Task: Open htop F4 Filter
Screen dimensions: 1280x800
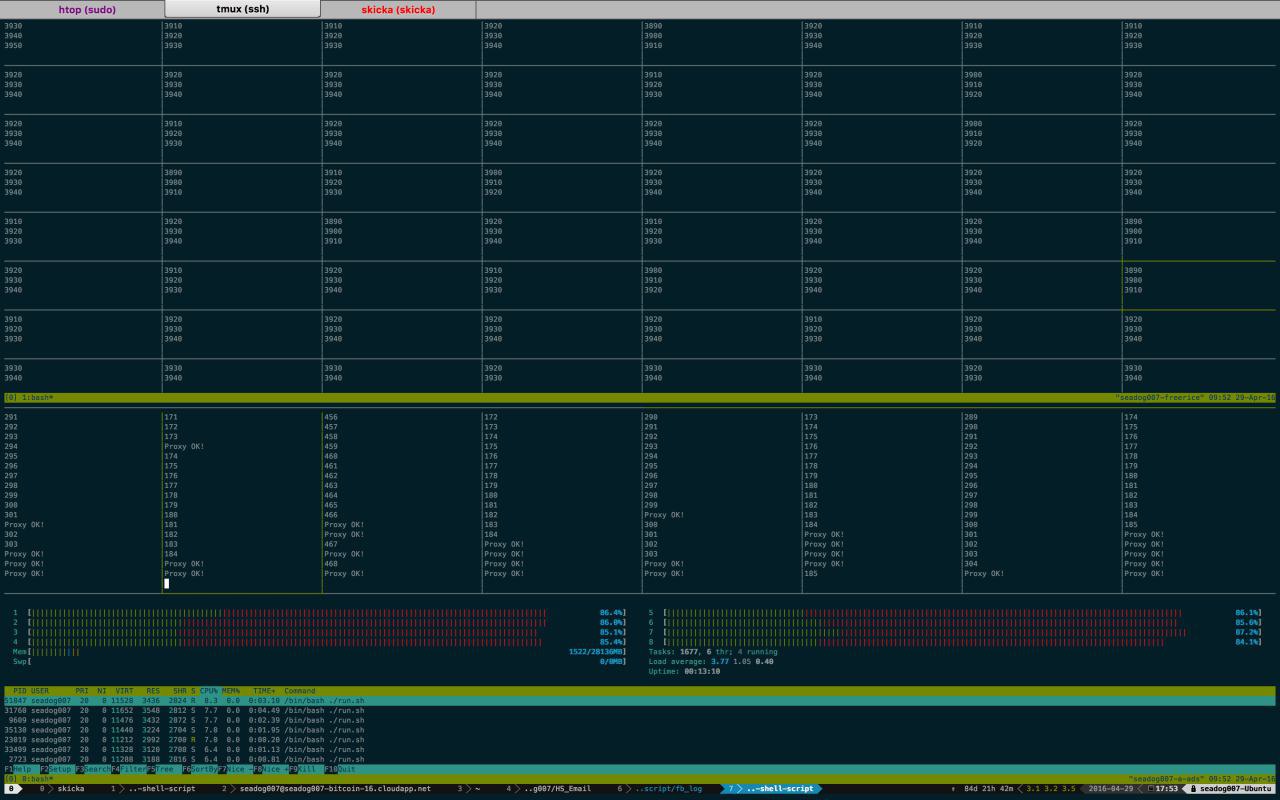Action: pyautogui.click(x=129, y=769)
